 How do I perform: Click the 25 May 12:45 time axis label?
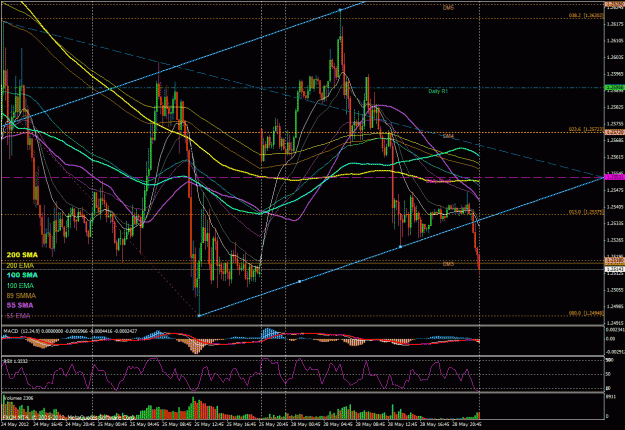[208, 424]
